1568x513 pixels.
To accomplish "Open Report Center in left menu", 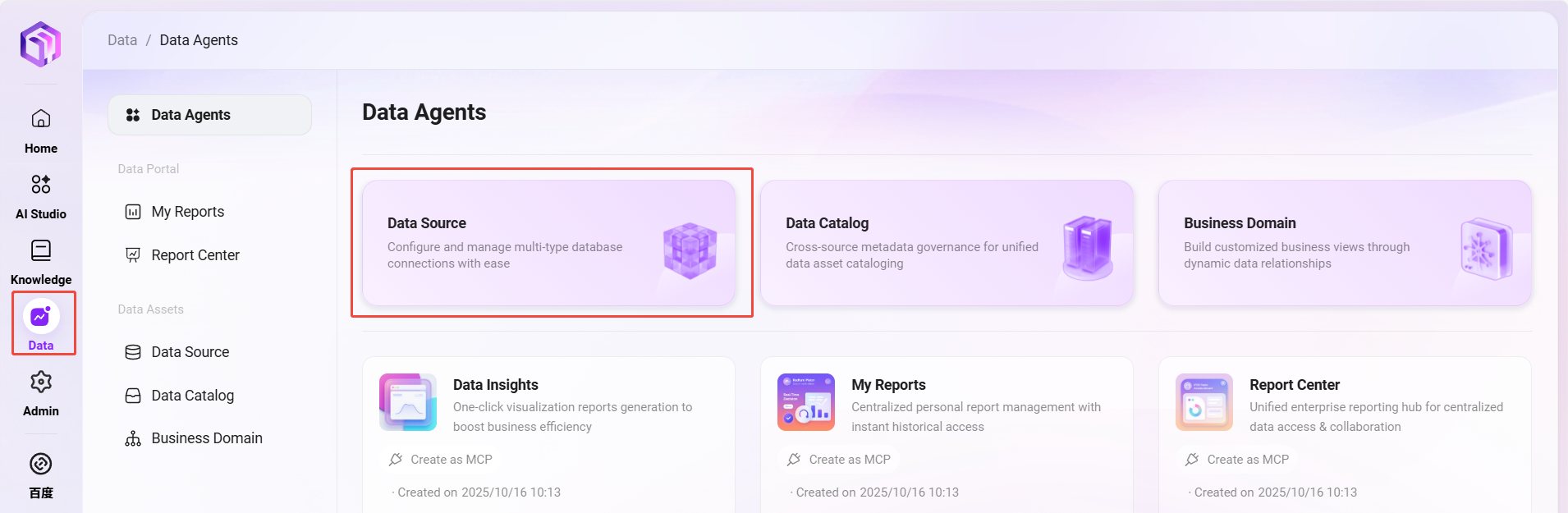I will coord(195,255).
